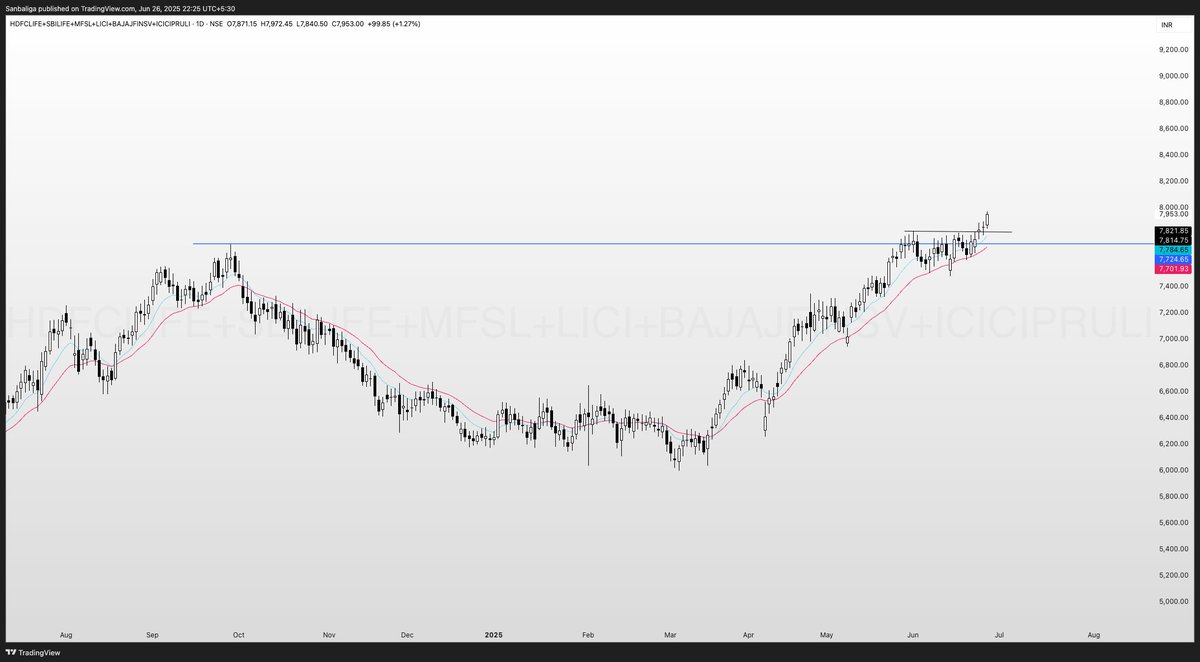
Task: Click the 9,000.00 price axis label
Action: coord(1174,76)
